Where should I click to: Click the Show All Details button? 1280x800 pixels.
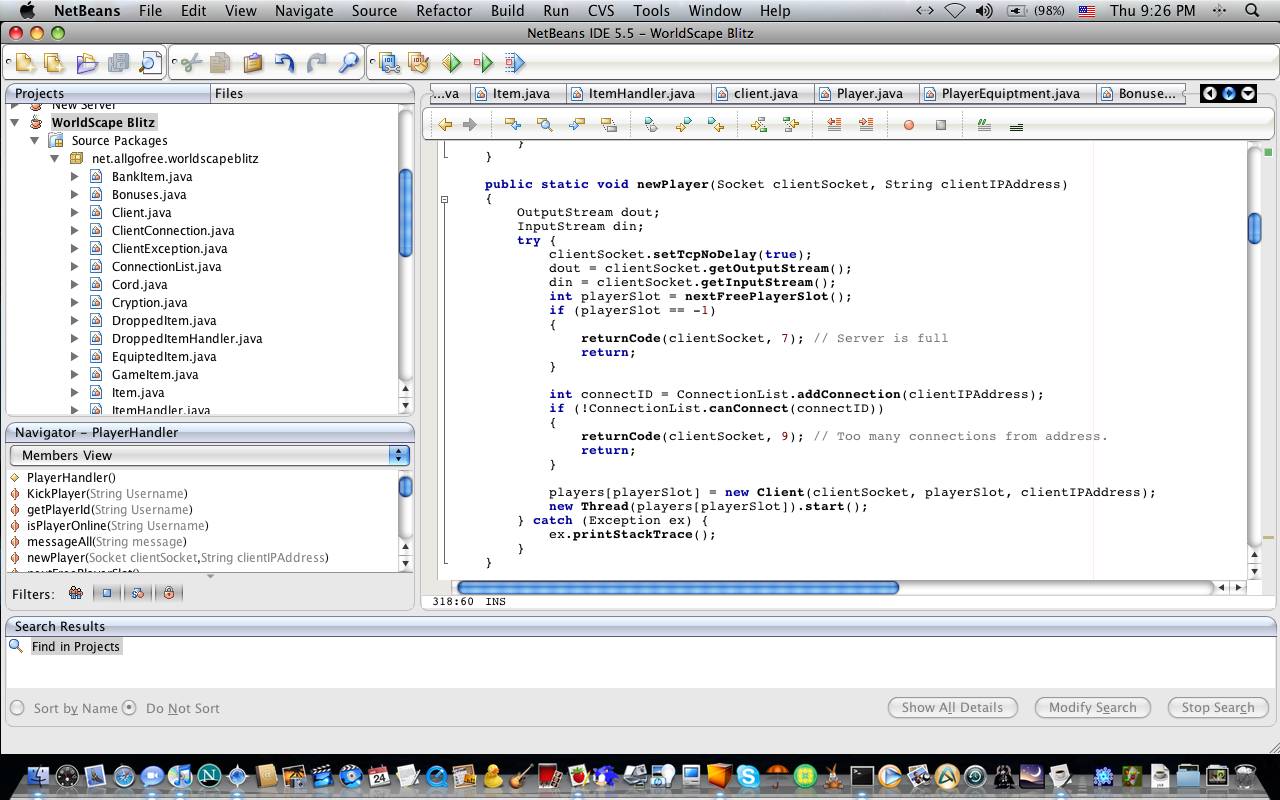(x=952, y=707)
